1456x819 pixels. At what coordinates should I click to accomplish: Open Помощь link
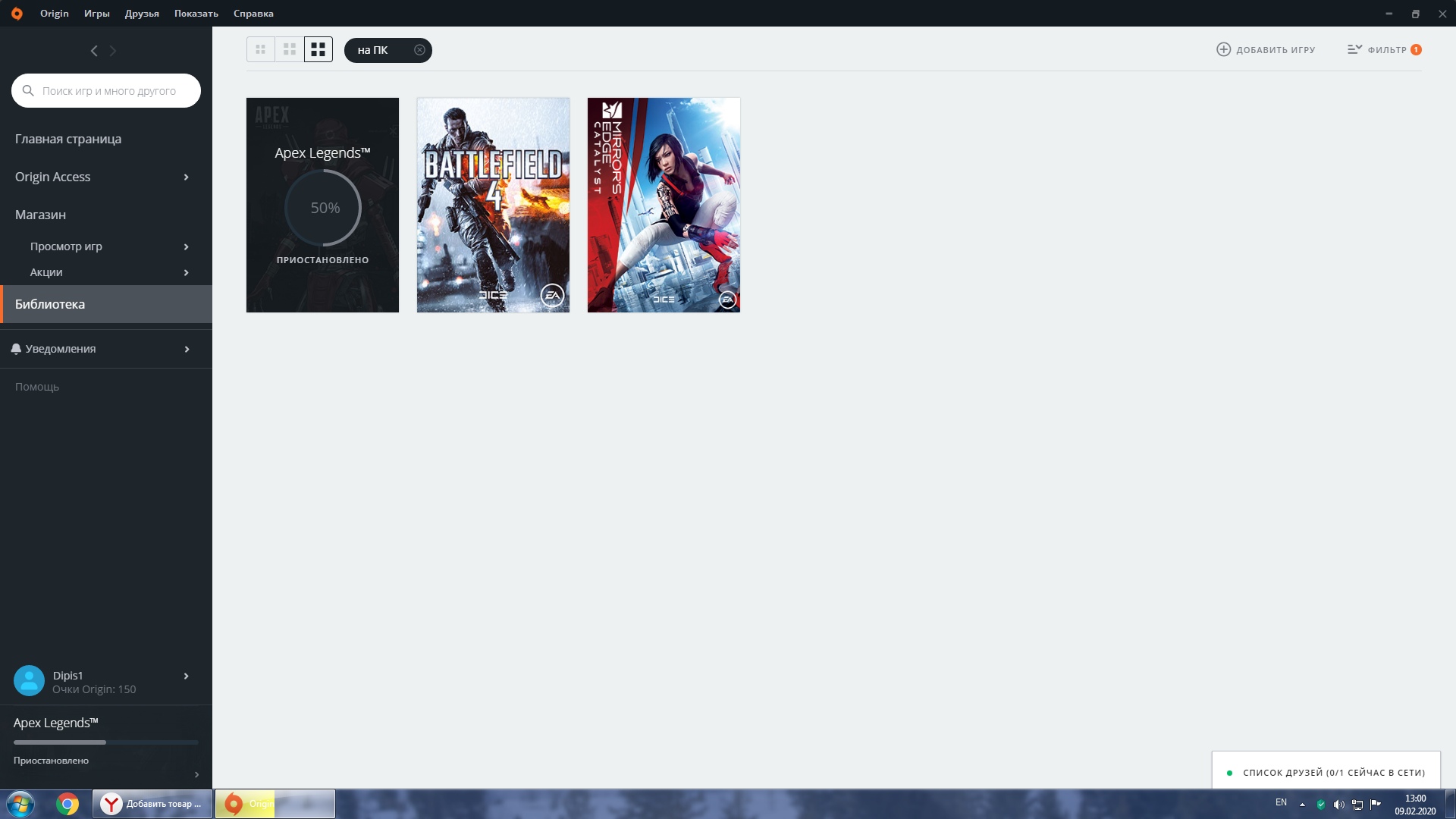tap(37, 387)
